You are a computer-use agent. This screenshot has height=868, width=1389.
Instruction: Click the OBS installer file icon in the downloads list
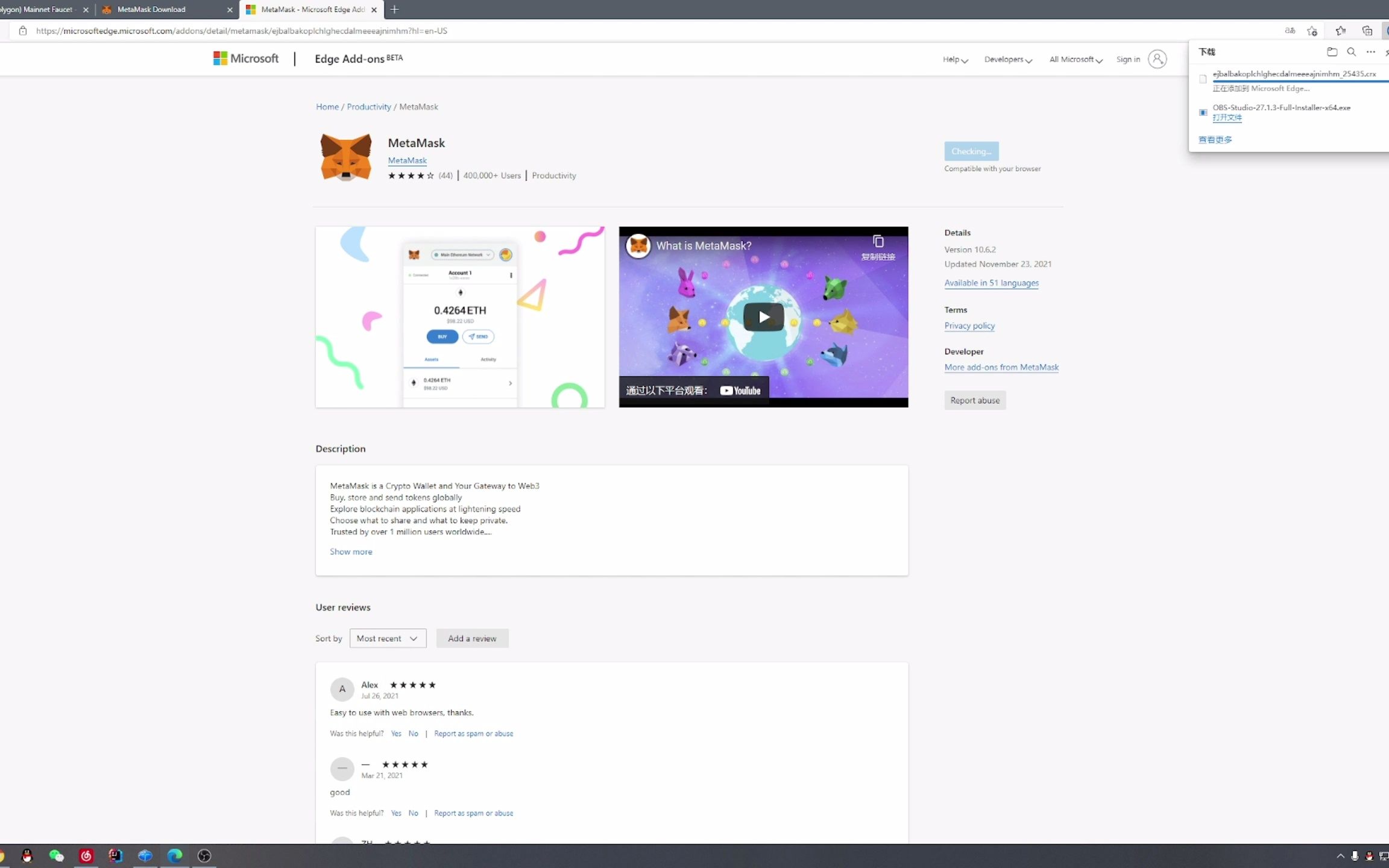coord(1203,113)
